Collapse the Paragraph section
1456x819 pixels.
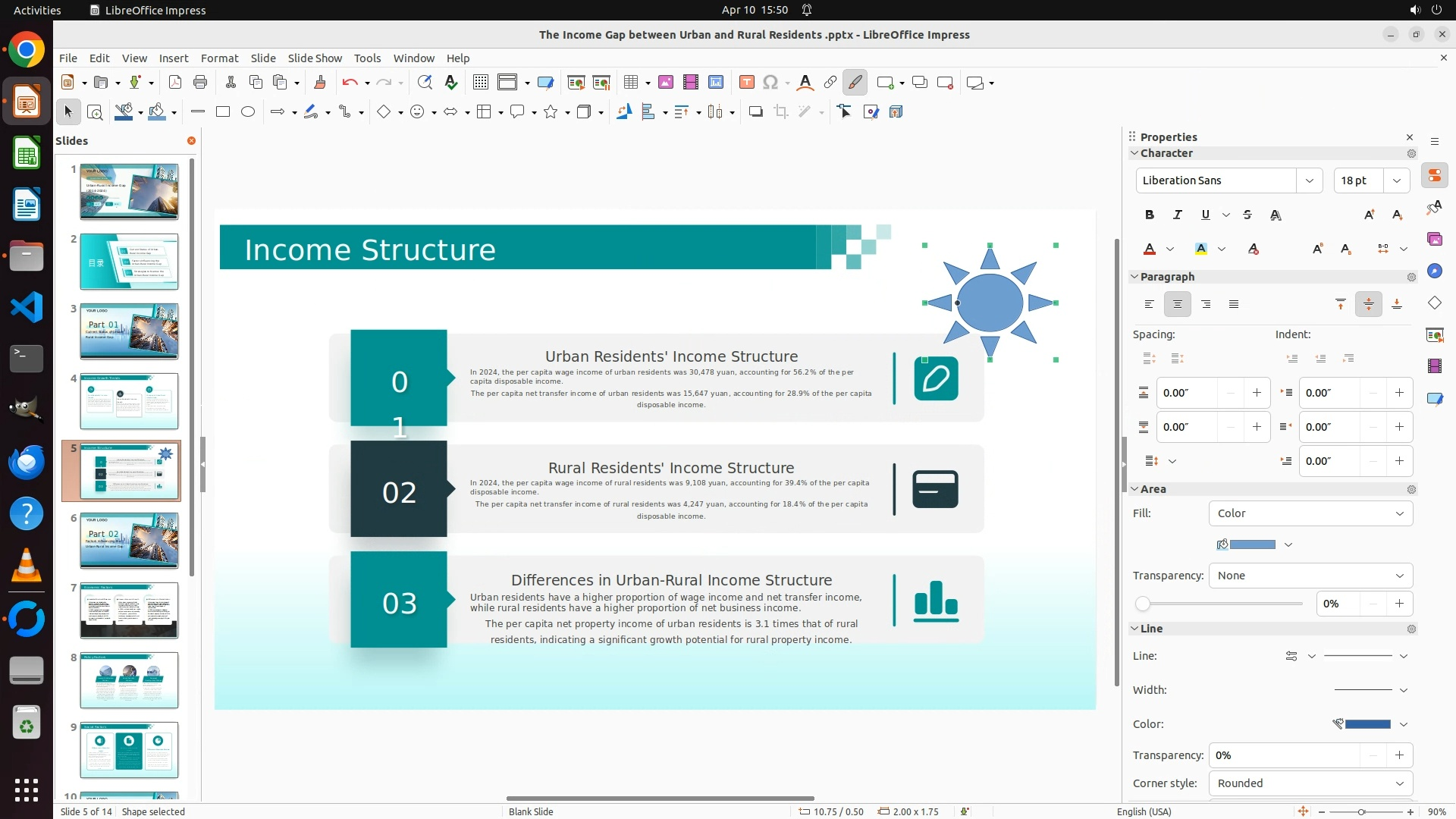pyautogui.click(x=1135, y=277)
